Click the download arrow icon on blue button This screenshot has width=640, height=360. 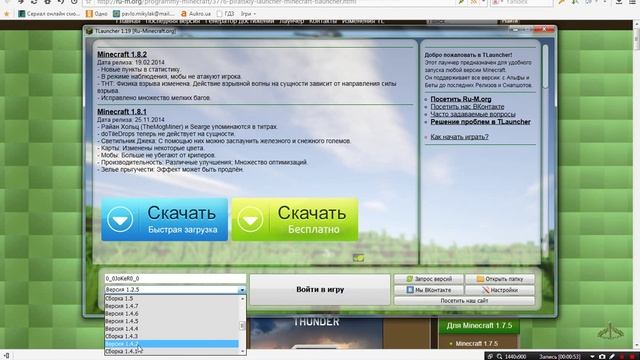pyautogui.click(x=120, y=220)
